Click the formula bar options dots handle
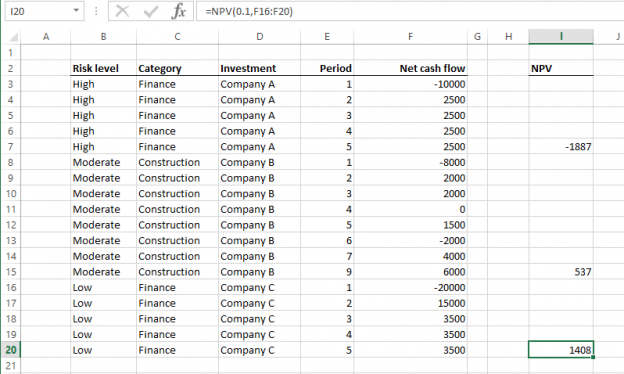The image size is (624, 374). point(96,11)
